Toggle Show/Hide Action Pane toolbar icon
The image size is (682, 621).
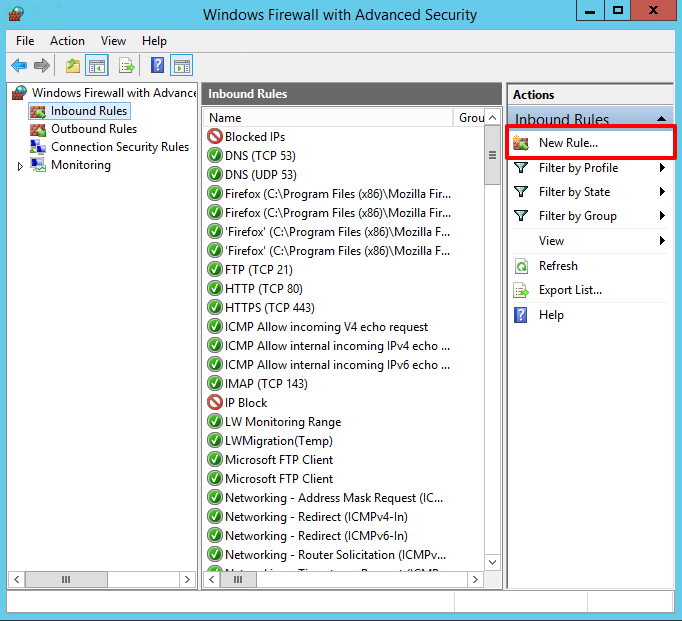181,66
